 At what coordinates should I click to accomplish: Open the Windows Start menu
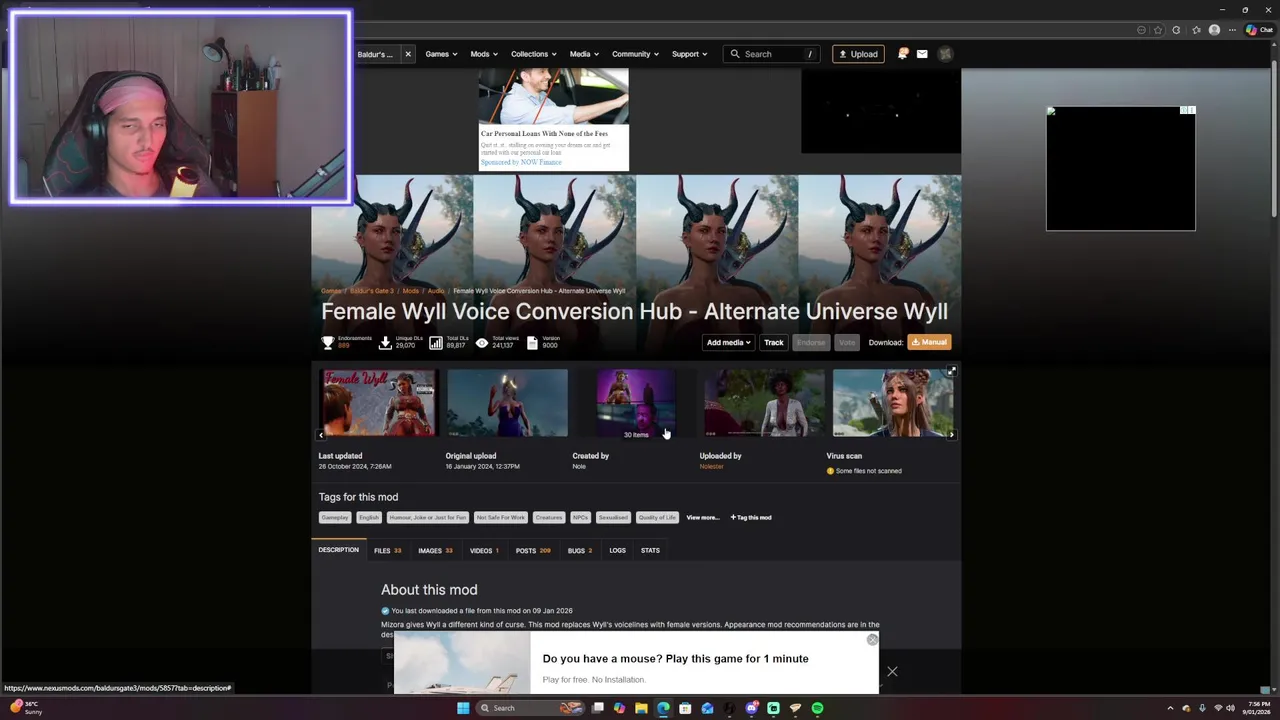tap(462, 708)
